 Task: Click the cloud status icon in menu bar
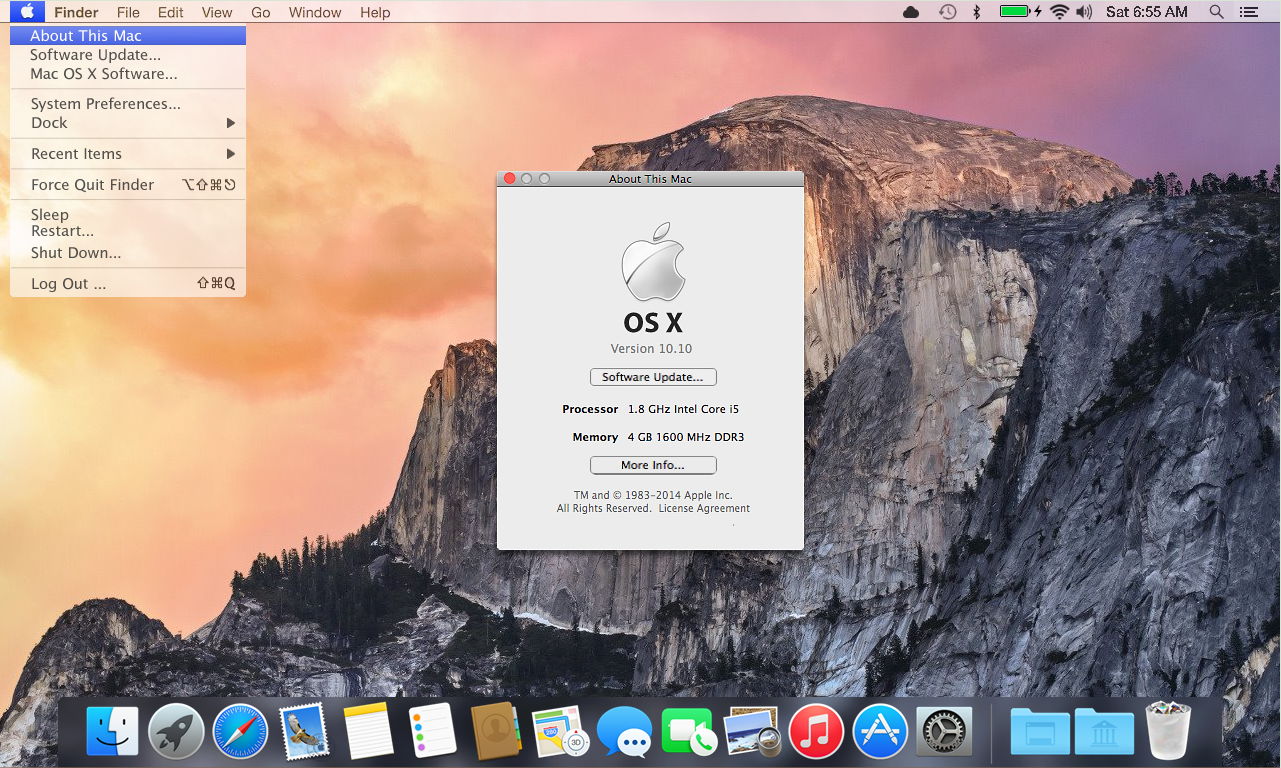click(x=911, y=12)
